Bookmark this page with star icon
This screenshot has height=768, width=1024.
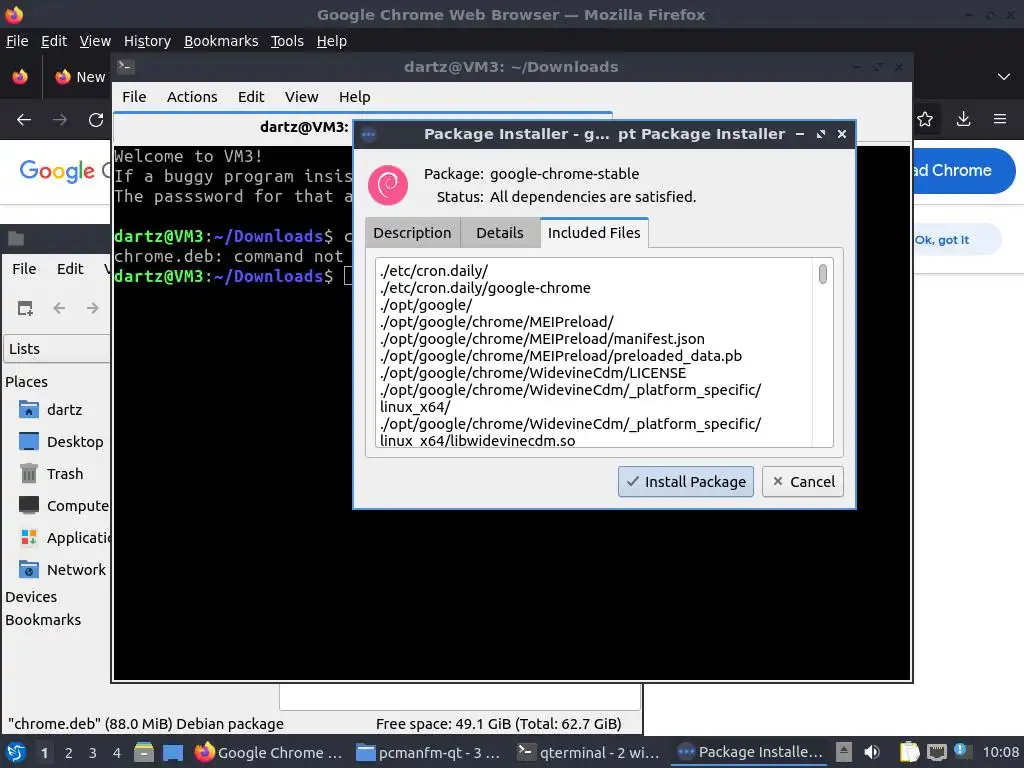(925, 119)
